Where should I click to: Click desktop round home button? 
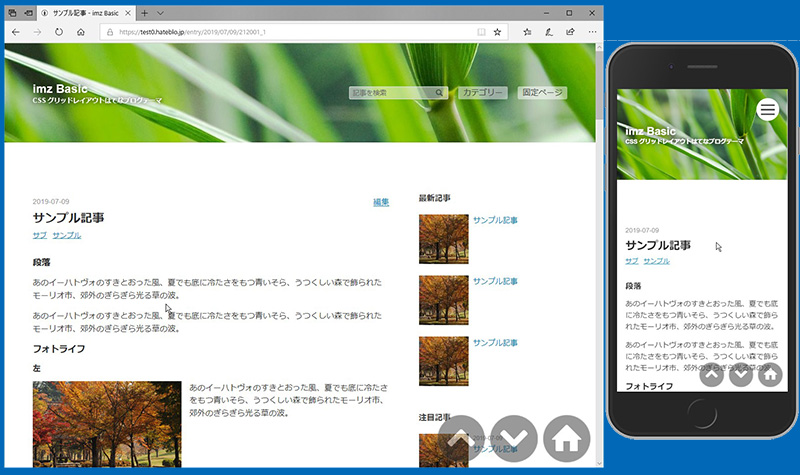click(x=567, y=439)
